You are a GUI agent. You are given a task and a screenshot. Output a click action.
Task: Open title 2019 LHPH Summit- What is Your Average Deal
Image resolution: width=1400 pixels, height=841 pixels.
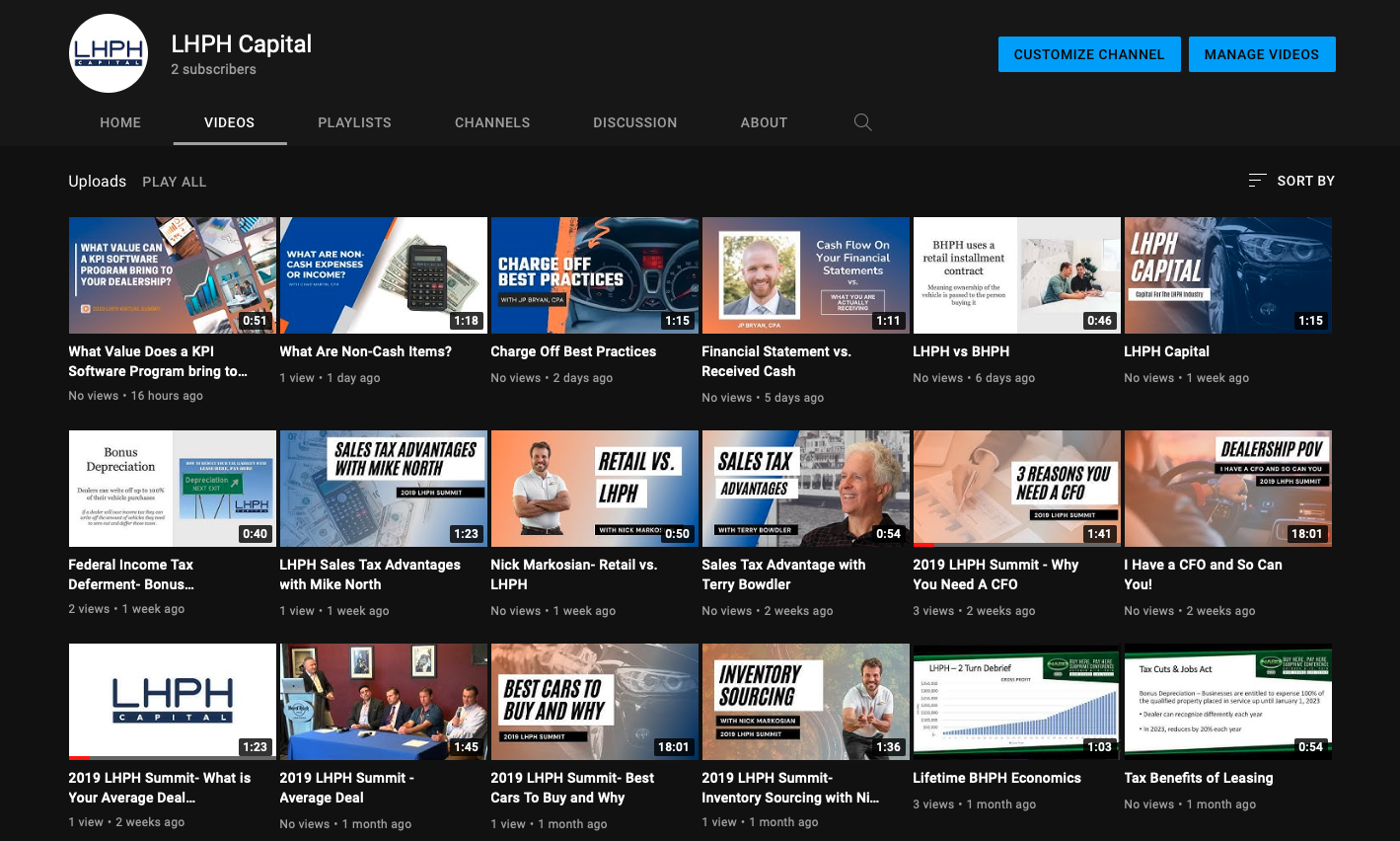tap(160, 788)
